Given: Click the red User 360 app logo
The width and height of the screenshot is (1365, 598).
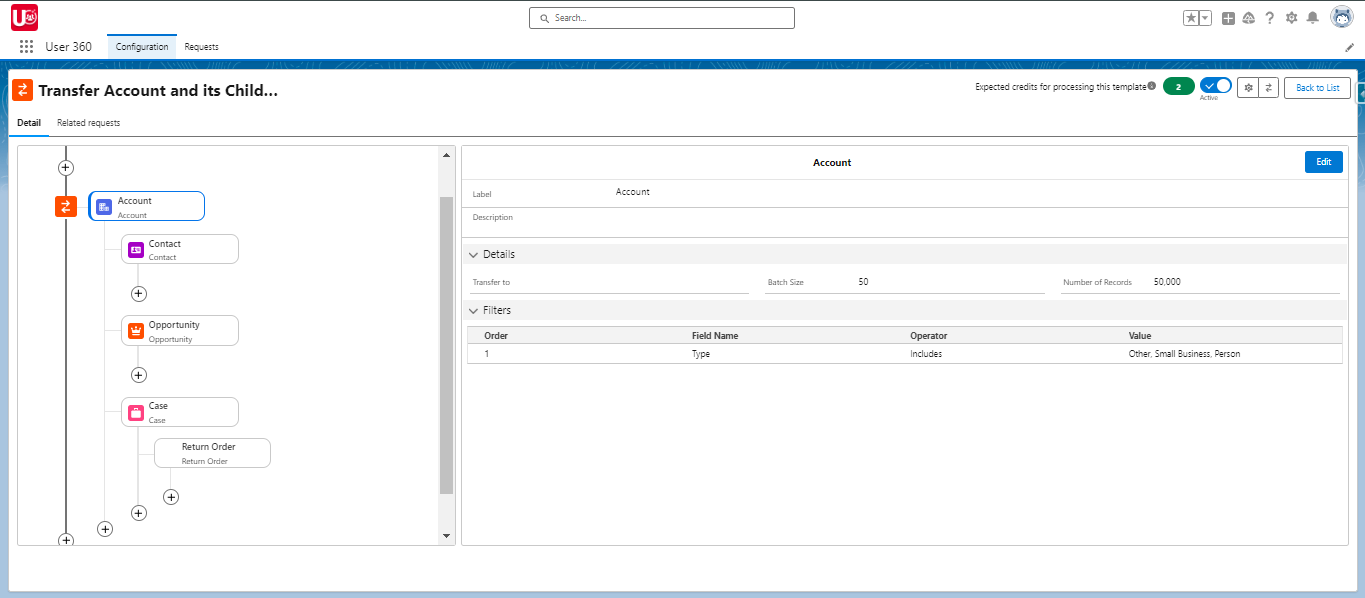Looking at the screenshot, I should [x=25, y=17].
